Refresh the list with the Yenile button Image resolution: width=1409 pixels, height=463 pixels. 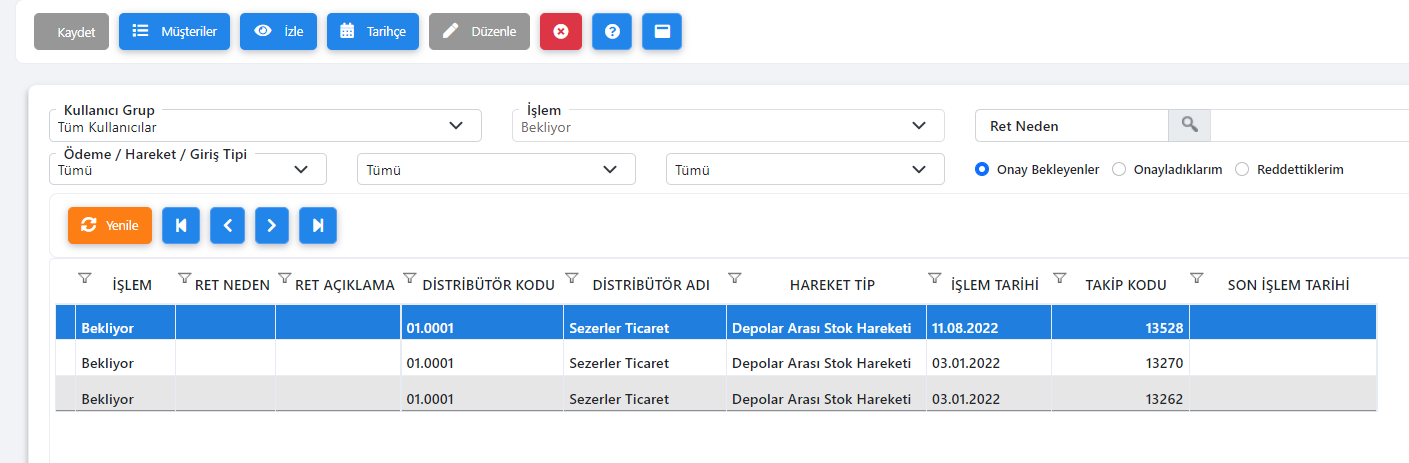(110, 226)
